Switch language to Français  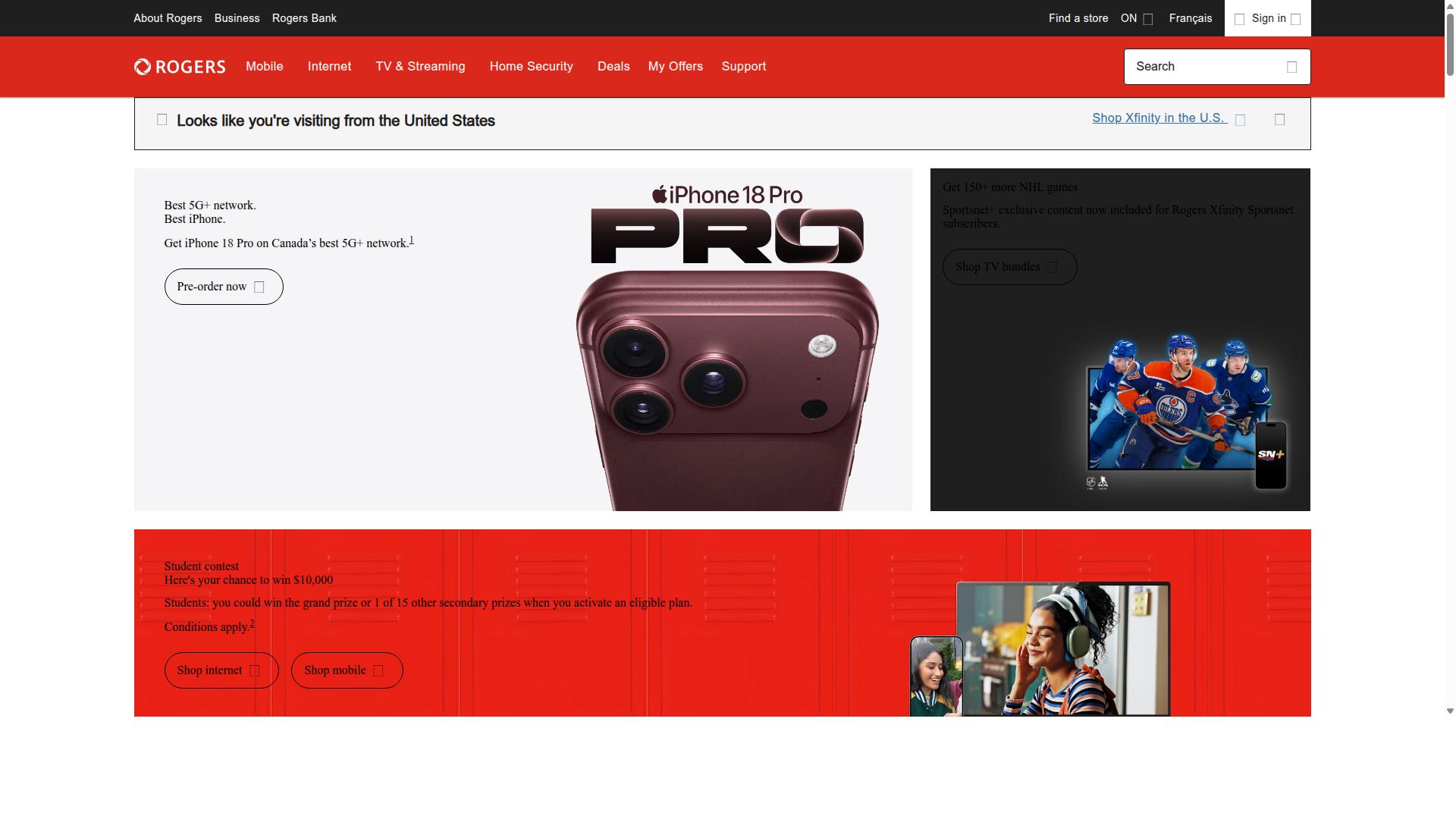click(1191, 18)
